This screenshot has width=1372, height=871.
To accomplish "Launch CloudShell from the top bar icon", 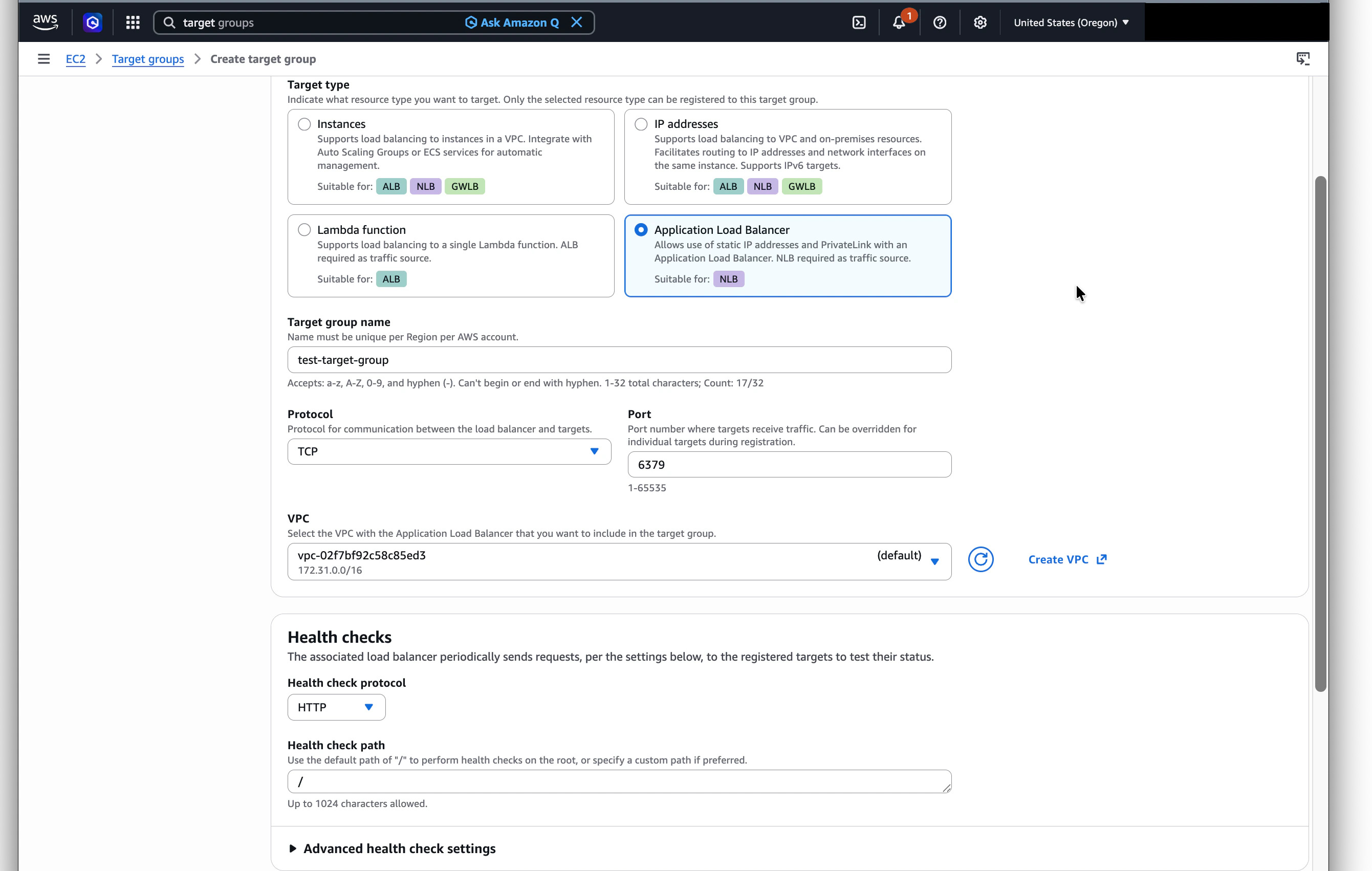I will (859, 22).
